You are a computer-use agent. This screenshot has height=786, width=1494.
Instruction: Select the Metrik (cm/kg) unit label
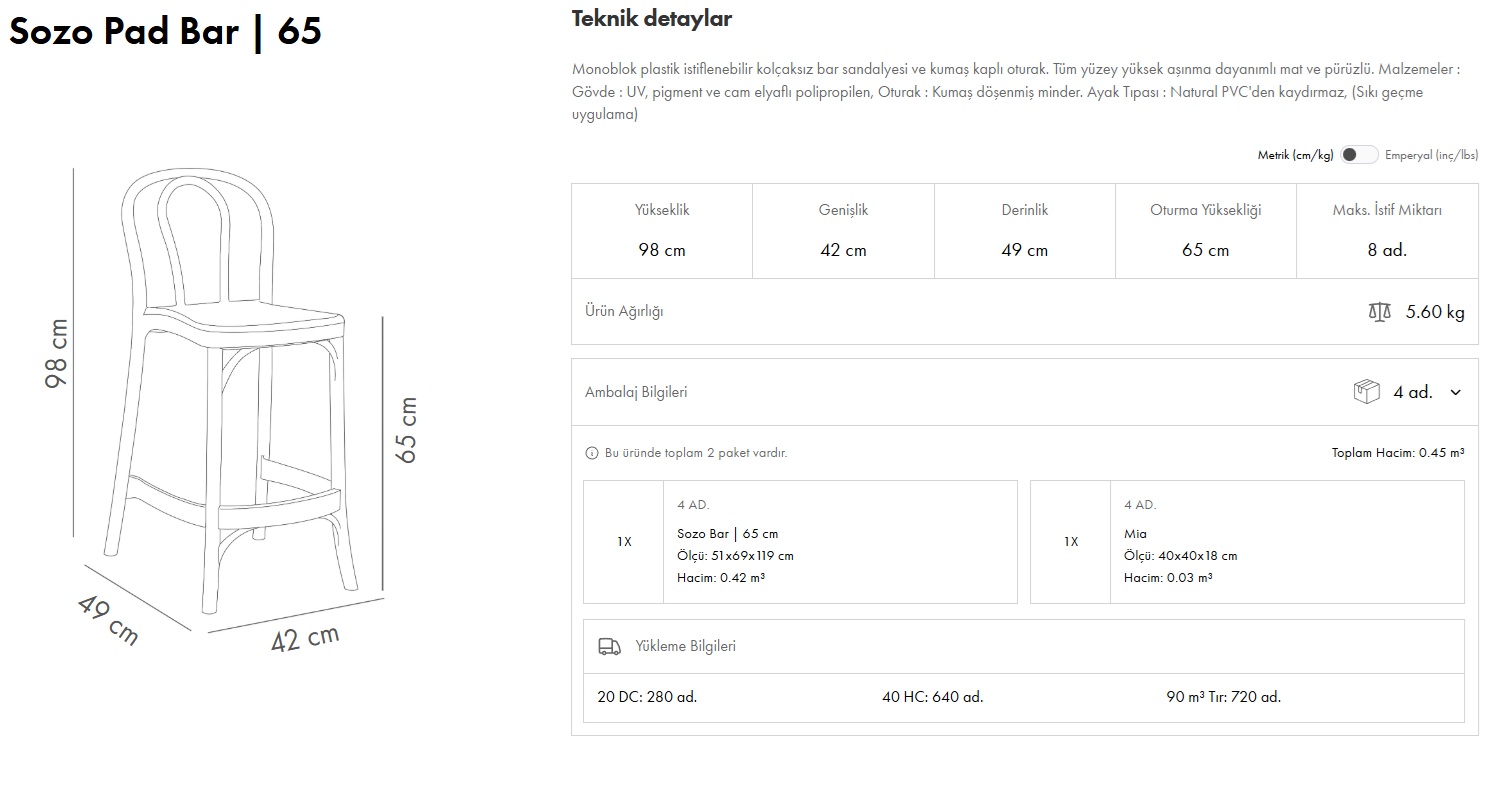[x=1295, y=155]
